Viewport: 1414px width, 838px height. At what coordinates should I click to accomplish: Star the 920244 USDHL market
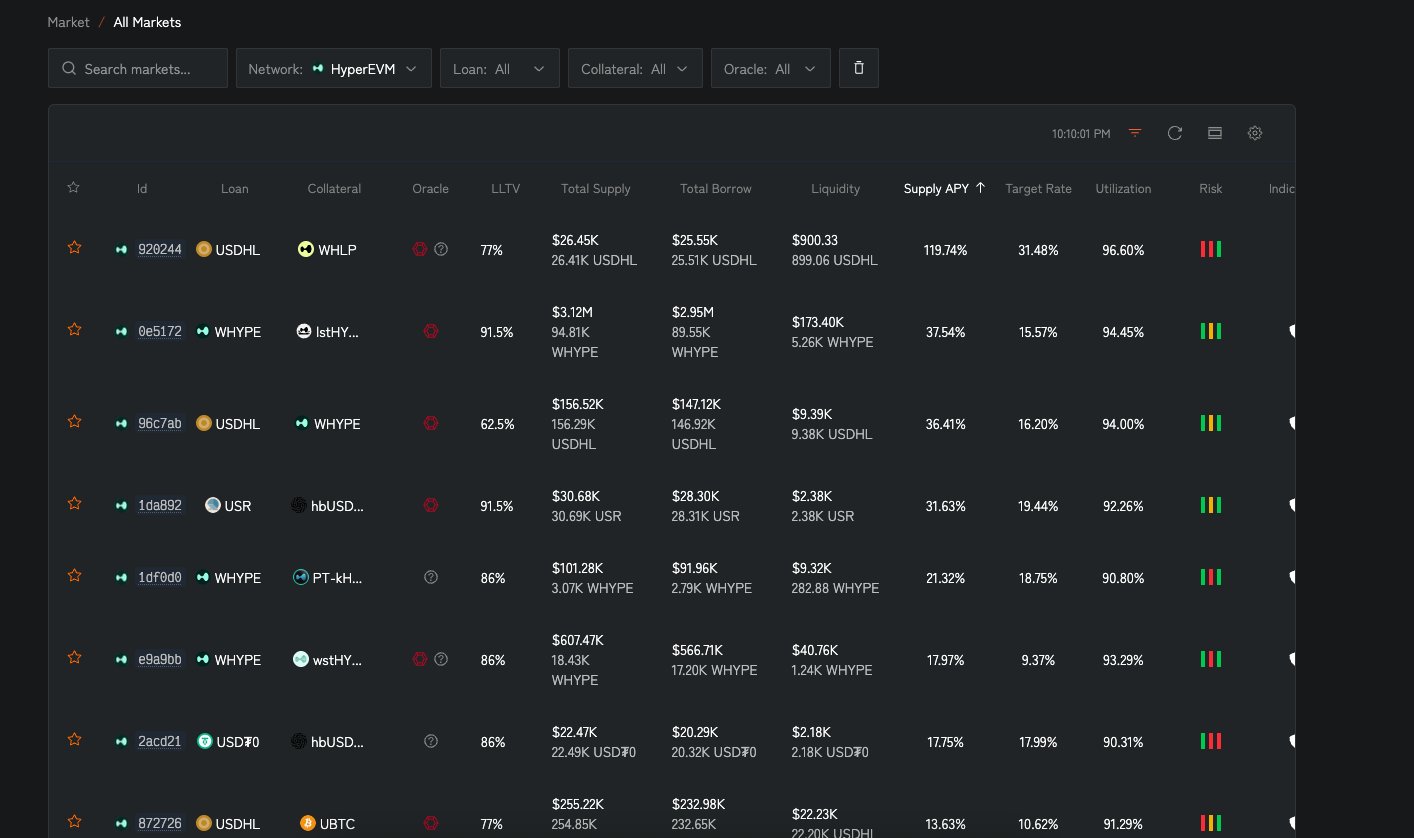click(73, 248)
